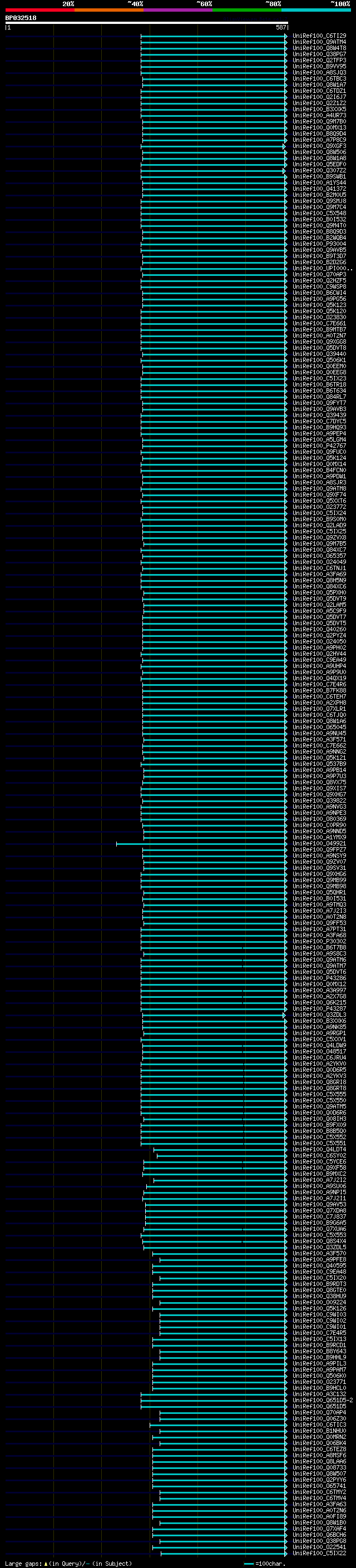Click the cyan ~100% identity color band
Viewport: 356px width, 1568px height.
[316, 10]
